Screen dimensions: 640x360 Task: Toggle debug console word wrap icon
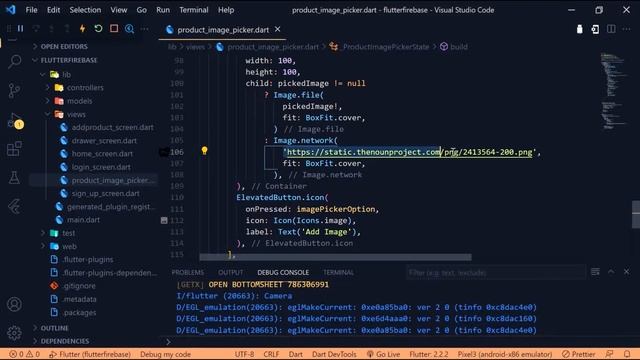[x=596, y=271]
